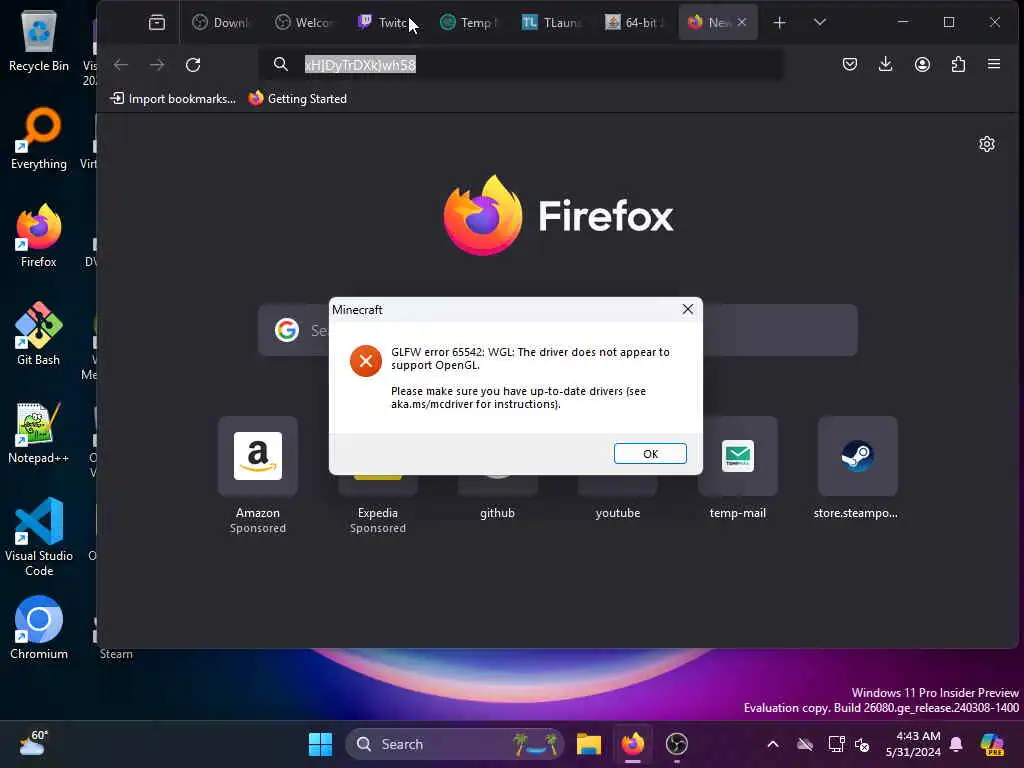The width and height of the screenshot is (1024, 768).
Task: Switch to the TLauncher tab
Action: 551,23
